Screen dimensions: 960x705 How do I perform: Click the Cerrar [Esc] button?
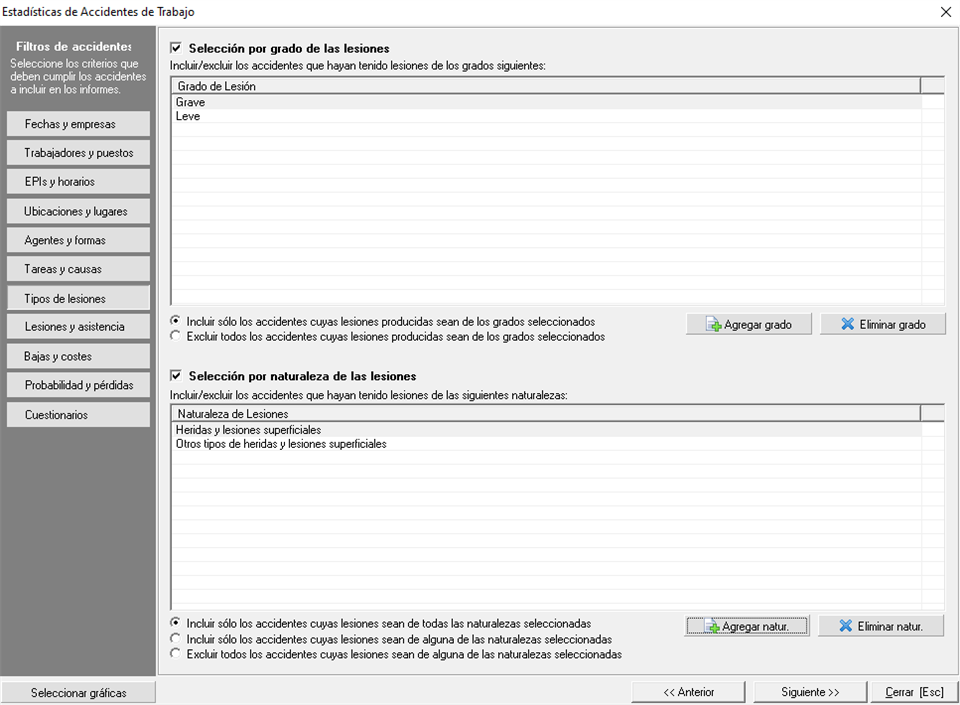[x=914, y=692]
